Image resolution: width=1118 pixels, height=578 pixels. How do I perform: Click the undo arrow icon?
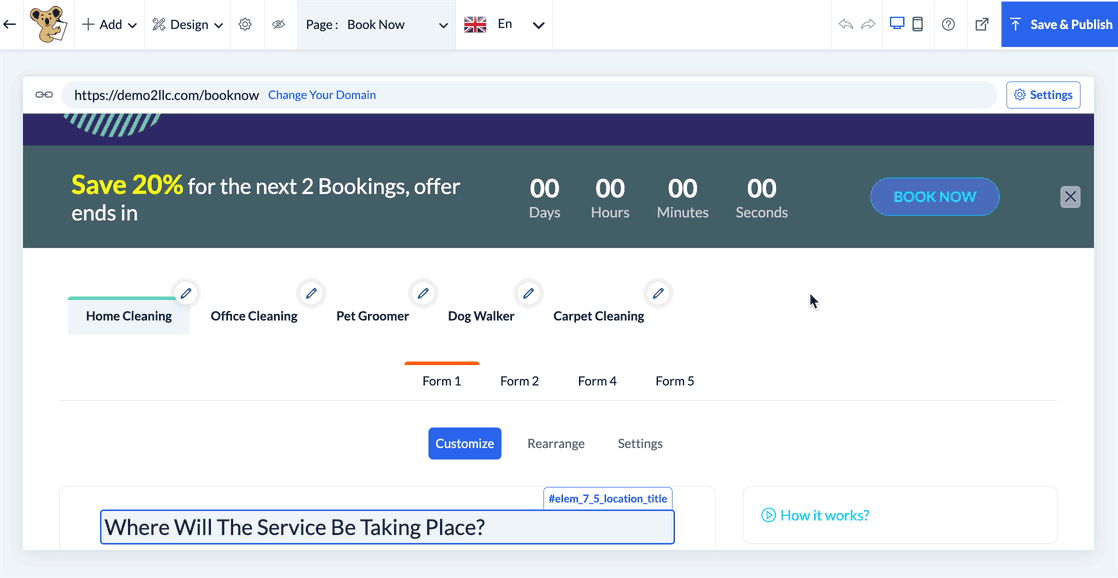pyautogui.click(x=846, y=24)
